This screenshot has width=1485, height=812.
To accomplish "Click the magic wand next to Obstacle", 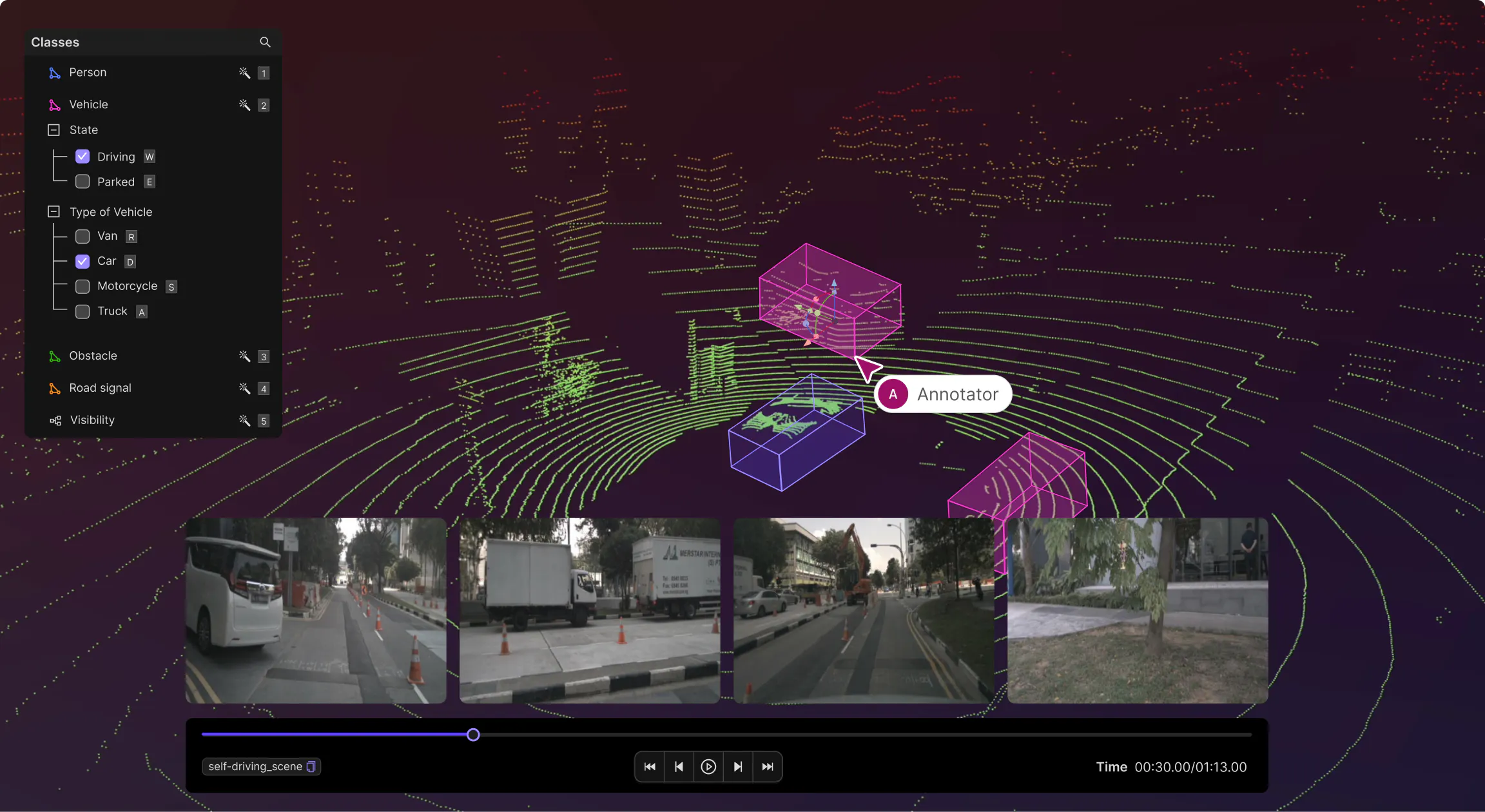I will pyautogui.click(x=244, y=356).
